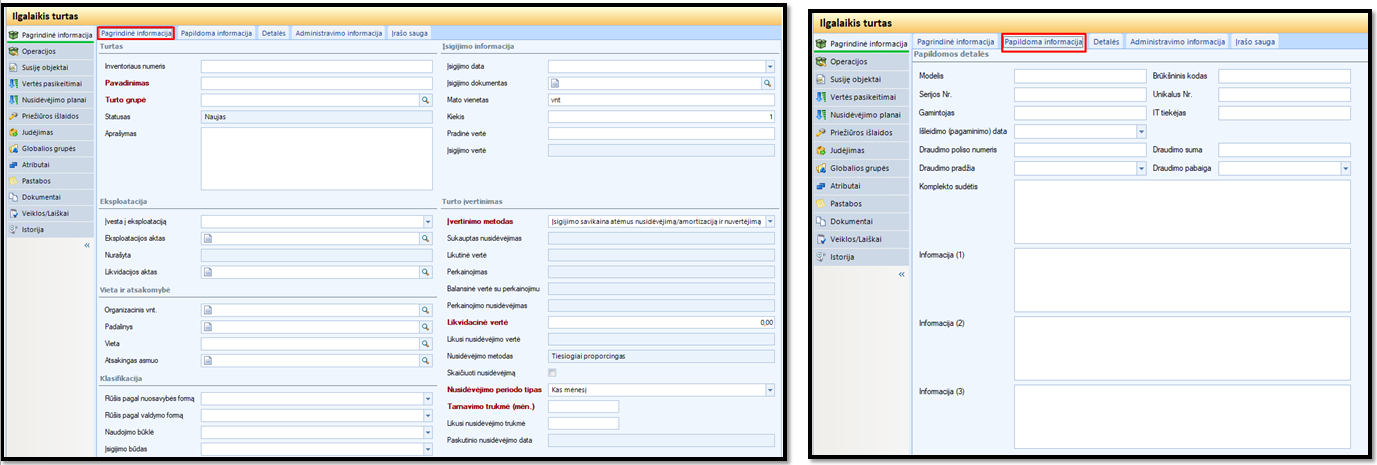Click search icon of Turto grupė field
1377x465 pixels.
coord(425,100)
